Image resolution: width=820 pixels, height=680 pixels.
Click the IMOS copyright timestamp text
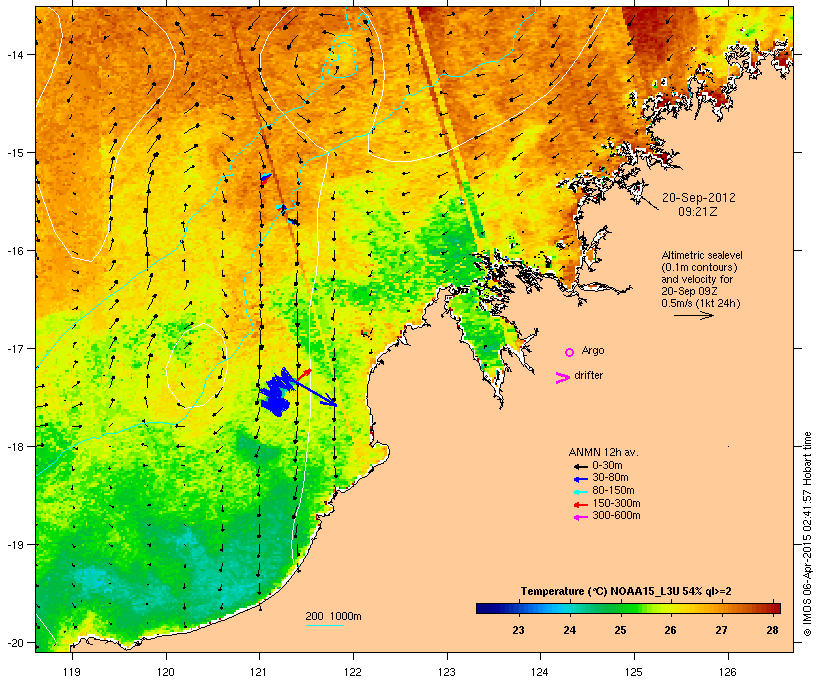pos(807,534)
